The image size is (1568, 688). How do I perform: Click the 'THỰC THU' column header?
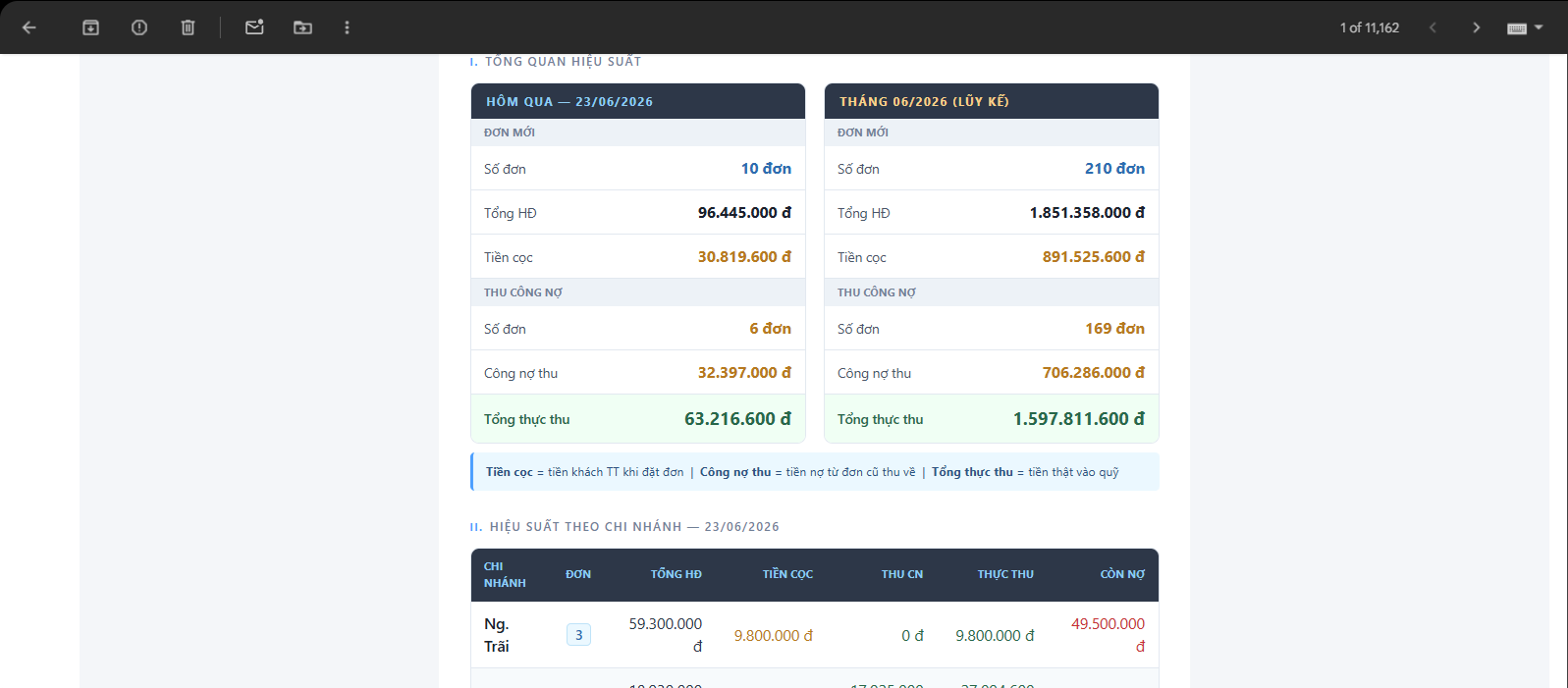[x=1005, y=574]
